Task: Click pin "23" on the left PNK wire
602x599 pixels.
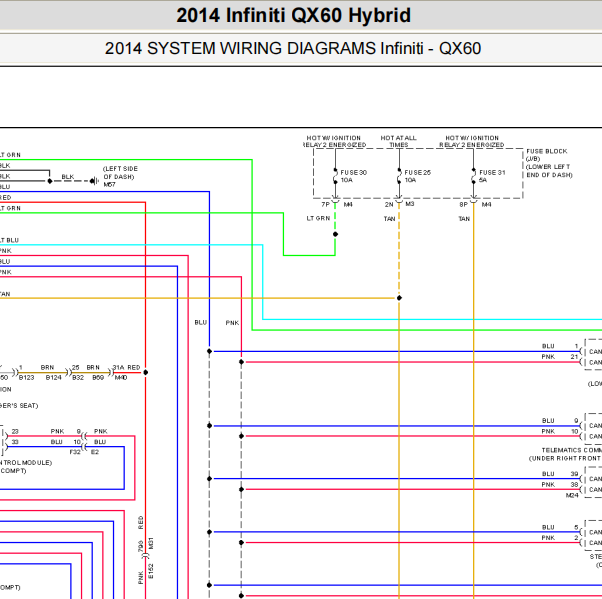Action: pyautogui.click(x=15, y=432)
